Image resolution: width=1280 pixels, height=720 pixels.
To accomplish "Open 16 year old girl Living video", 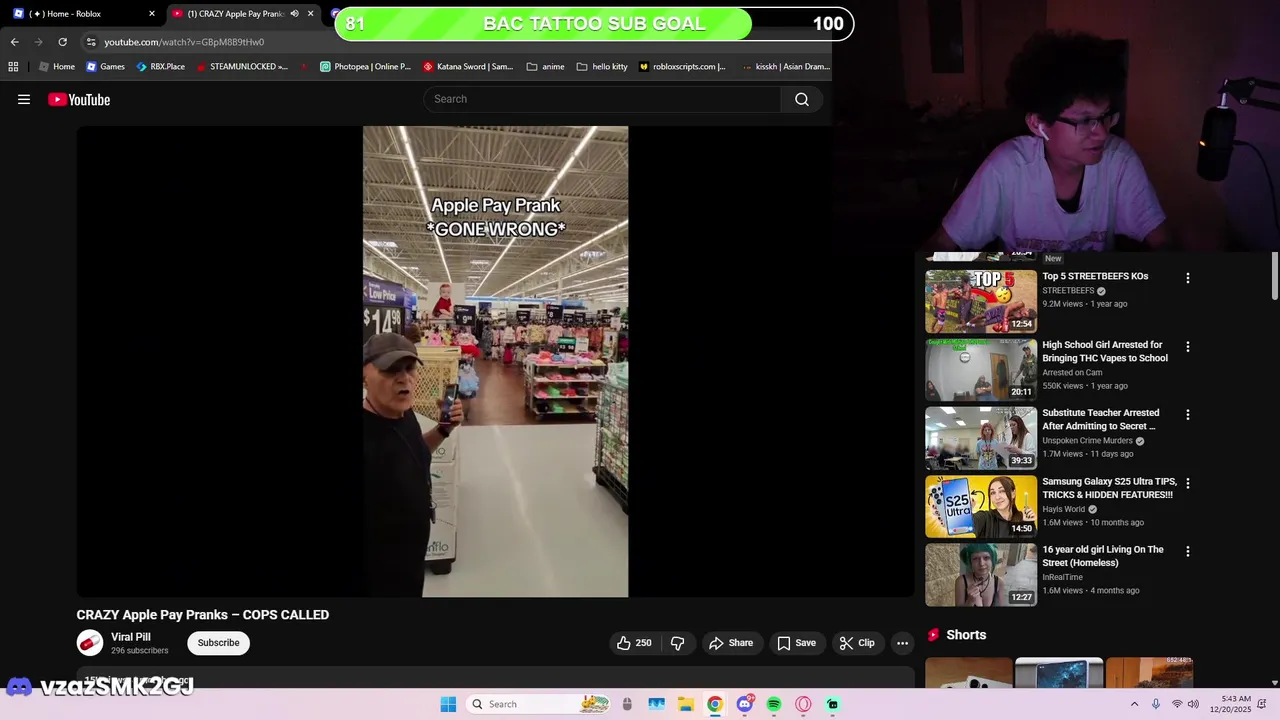I will (1103, 556).
